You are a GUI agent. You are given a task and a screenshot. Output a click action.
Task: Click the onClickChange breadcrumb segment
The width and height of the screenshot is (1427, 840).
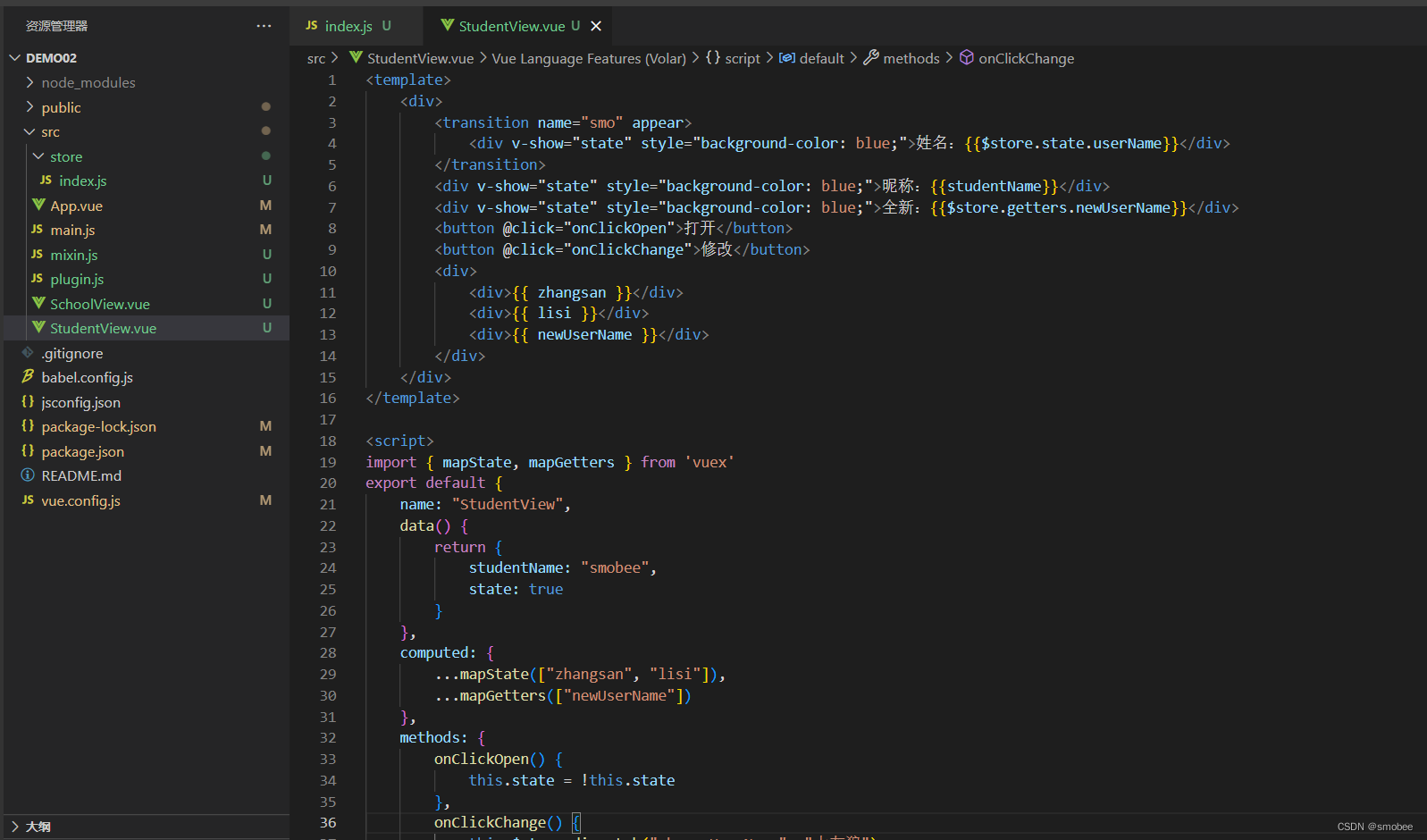[x=1026, y=58]
